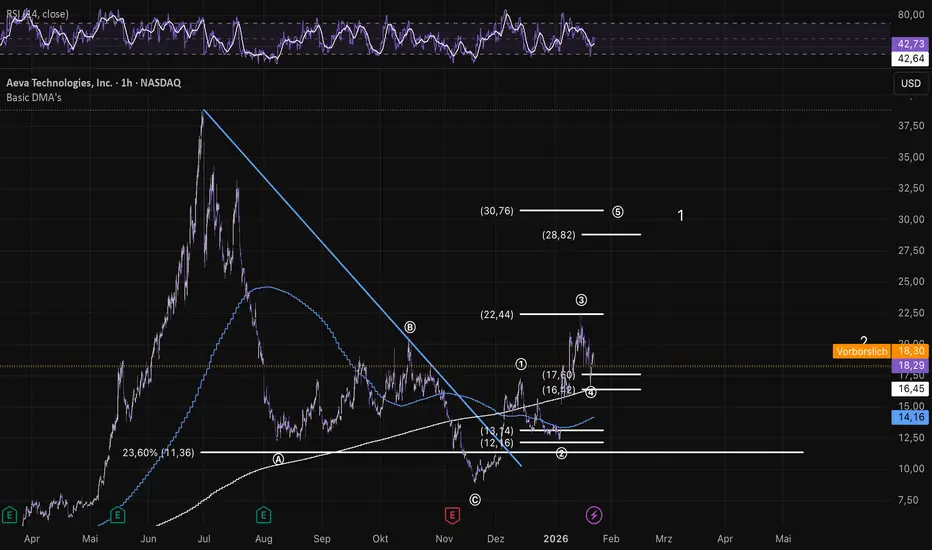This screenshot has height=550, width=932.
Task: Click the green earnings icon above Aug
Action: tap(263, 514)
